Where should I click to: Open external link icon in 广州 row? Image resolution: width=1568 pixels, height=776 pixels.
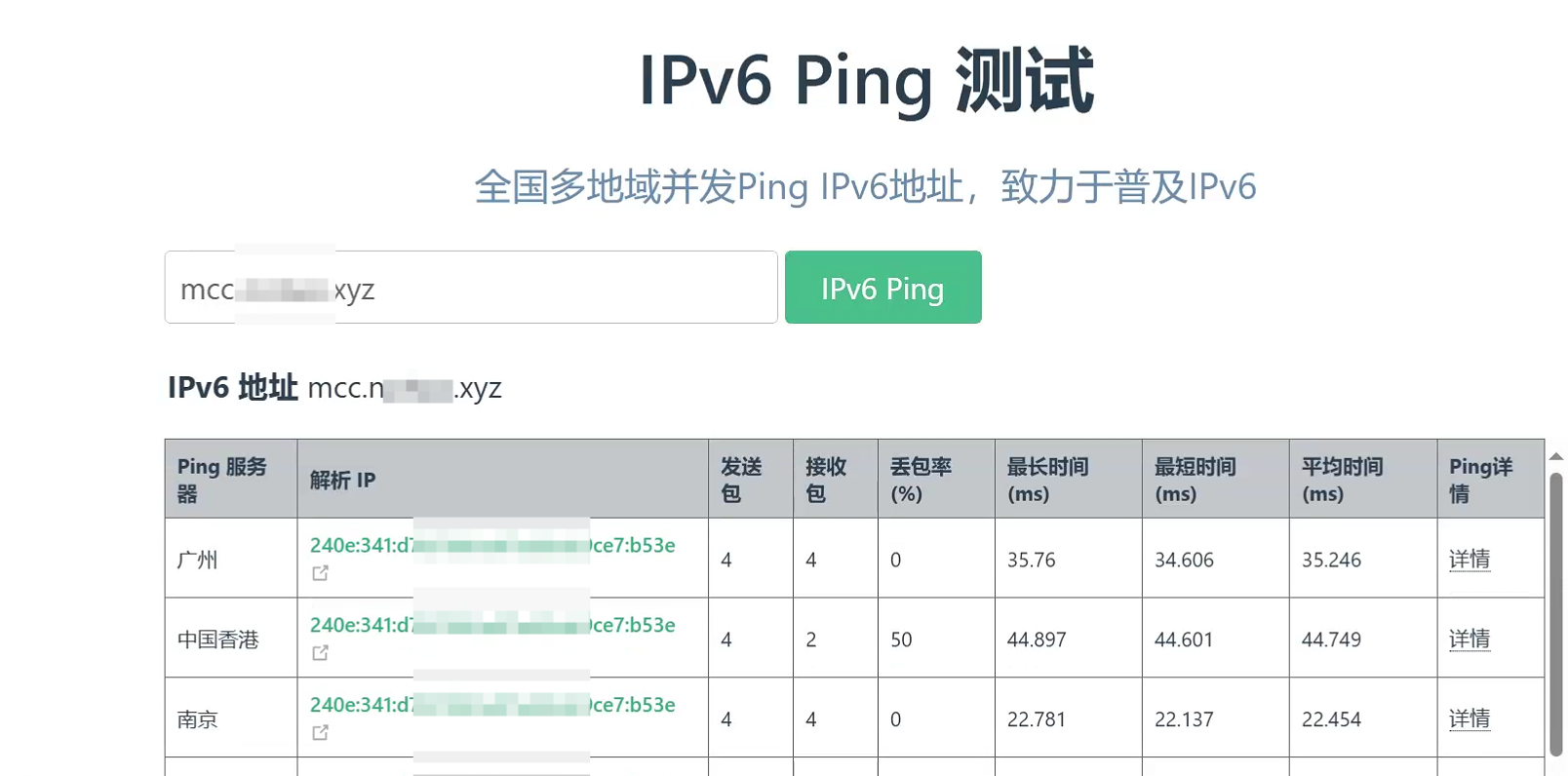[320, 573]
